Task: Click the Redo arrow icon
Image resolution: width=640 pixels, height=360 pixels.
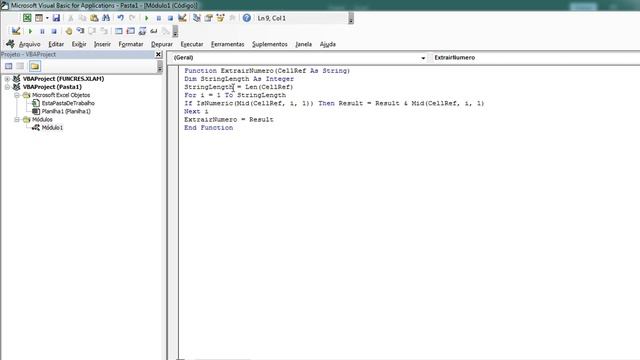Action: point(132,18)
